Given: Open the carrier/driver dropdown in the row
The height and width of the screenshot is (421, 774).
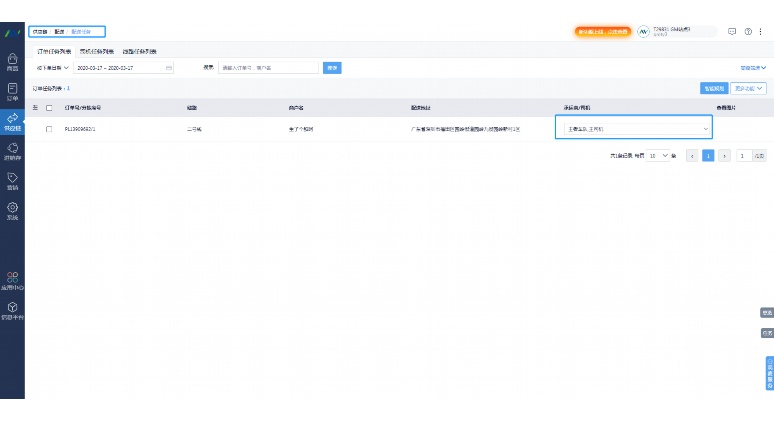Looking at the screenshot, I should (x=637, y=129).
